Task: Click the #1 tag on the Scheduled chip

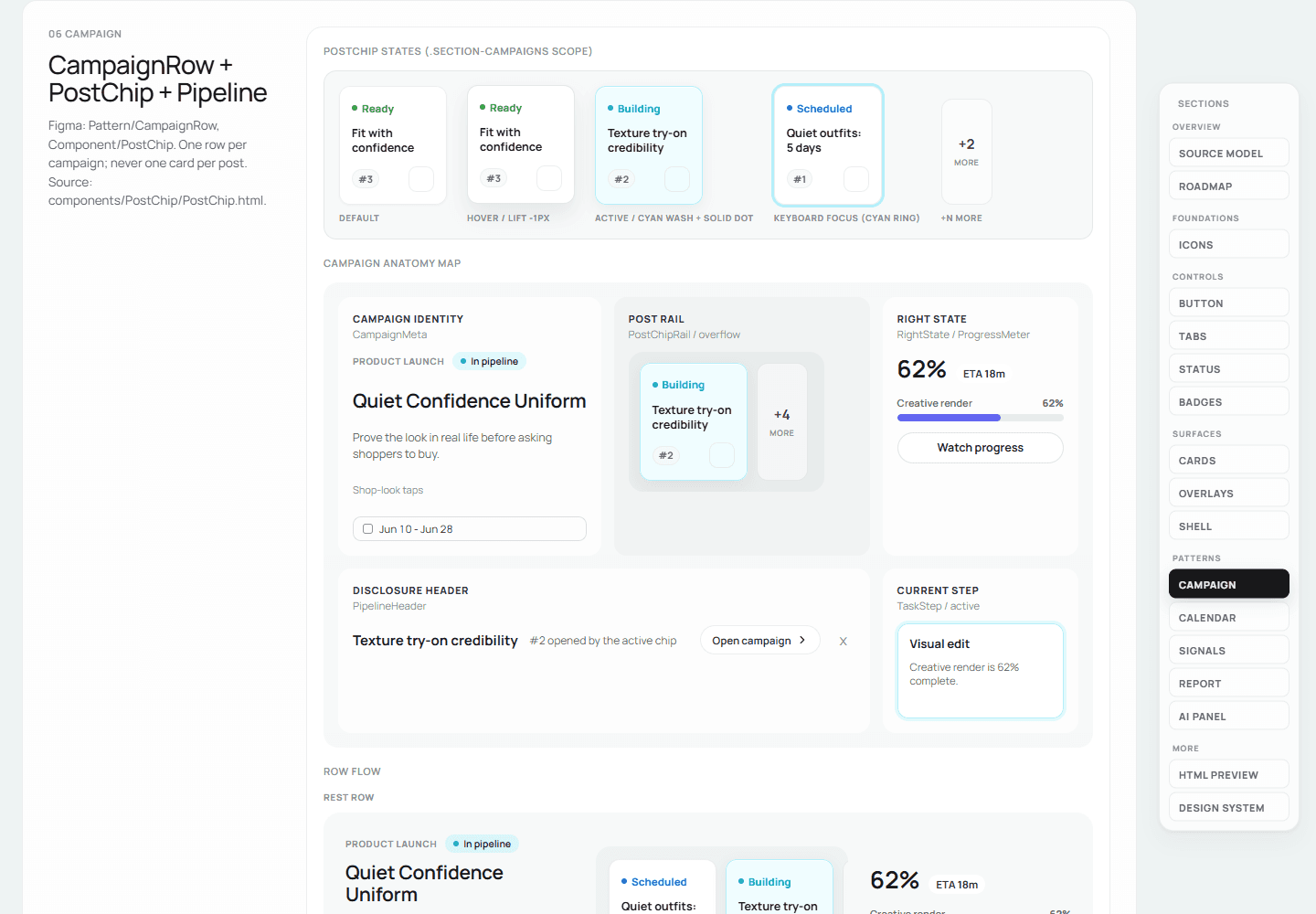Action: (x=800, y=179)
